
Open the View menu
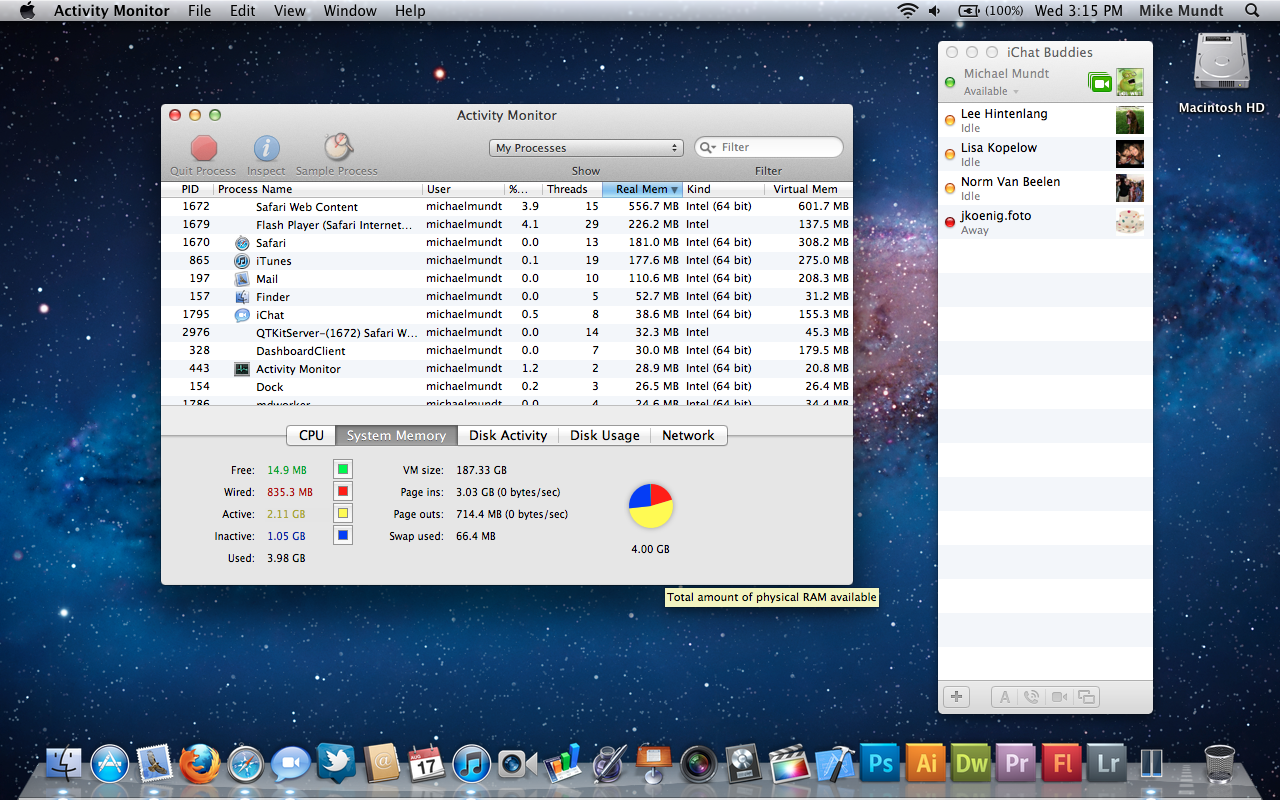[x=290, y=11]
